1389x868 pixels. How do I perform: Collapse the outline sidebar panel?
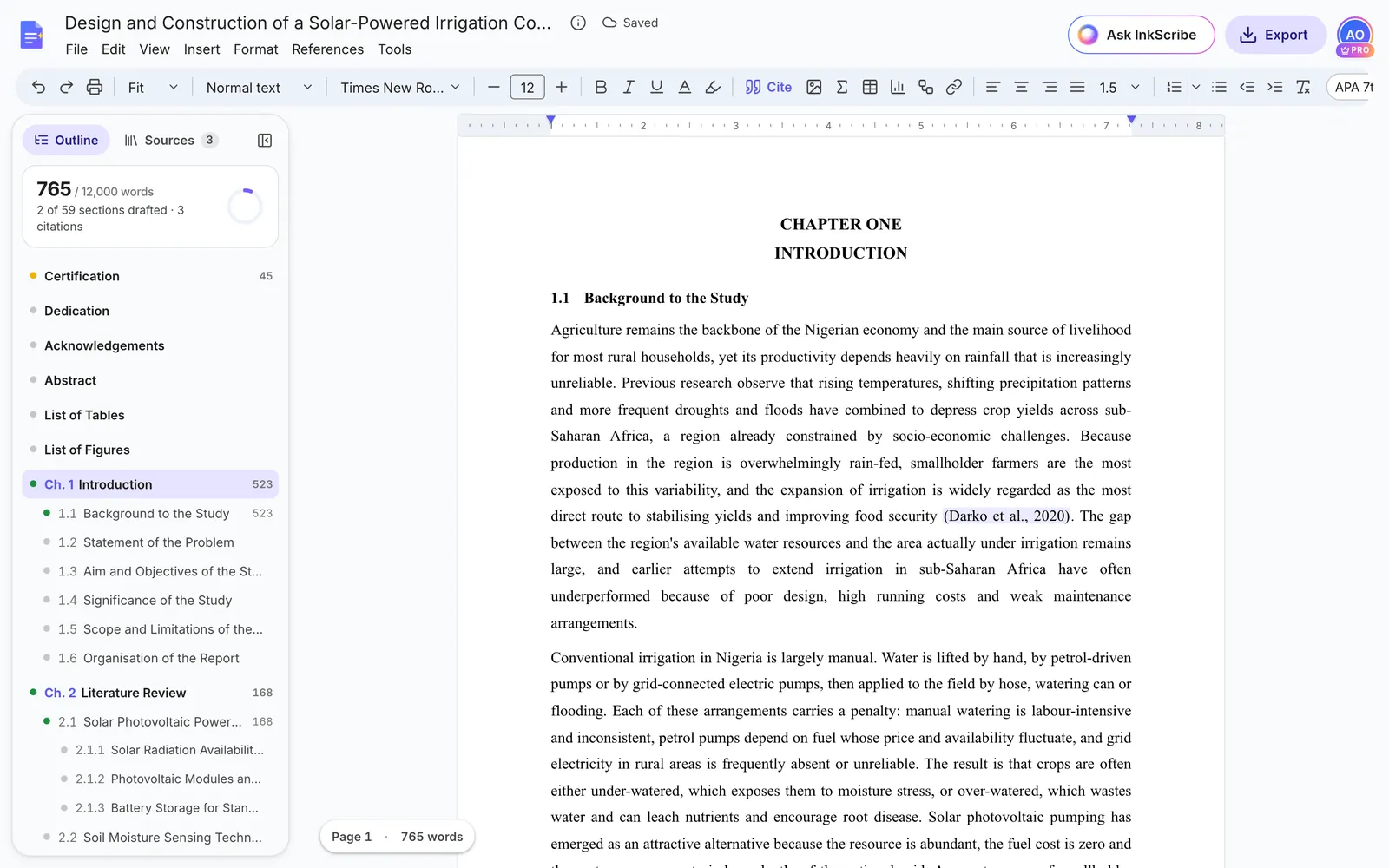(265, 141)
